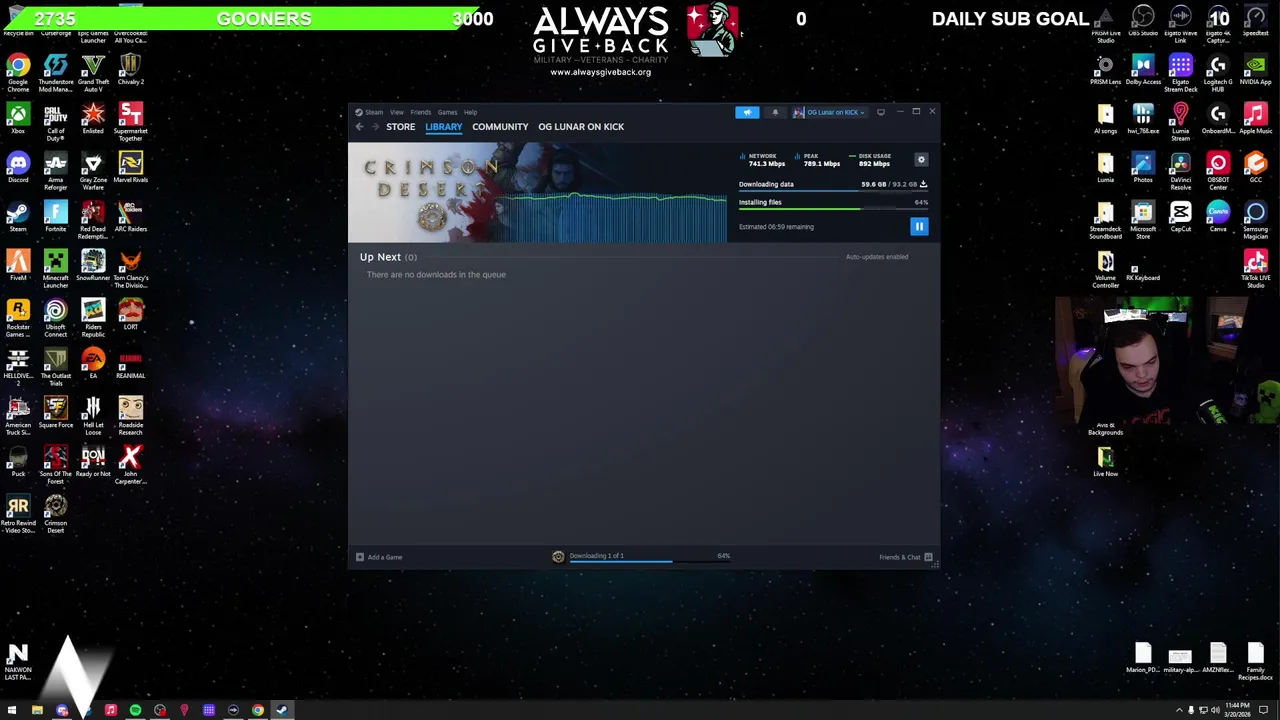Image resolution: width=1280 pixels, height=720 pixels.
Task: Select Microsoft Store desktop icon
Action: 1143,221
